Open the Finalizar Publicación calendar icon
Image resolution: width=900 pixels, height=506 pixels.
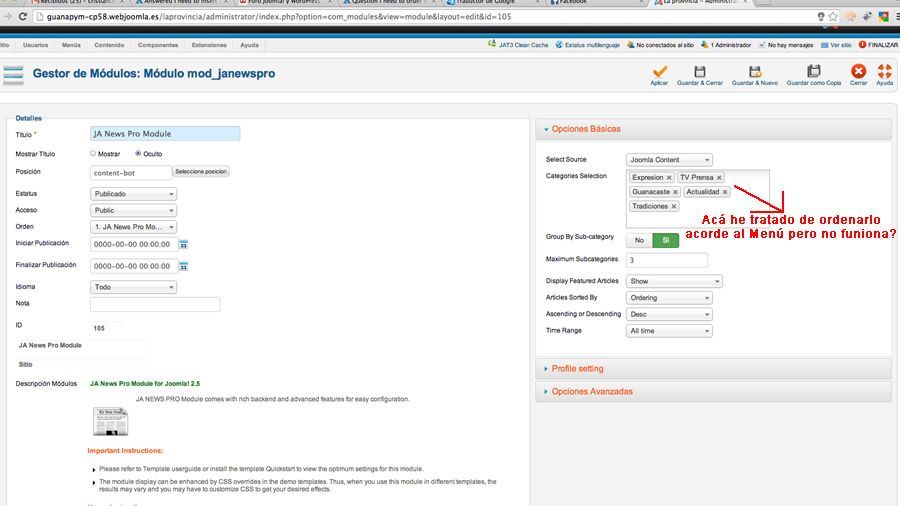(x=184, y=266)
